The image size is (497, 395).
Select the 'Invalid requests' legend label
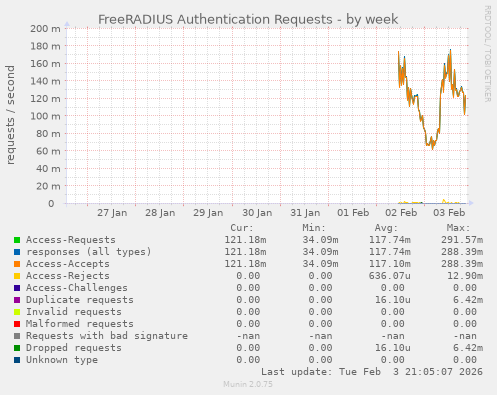click(74, 312)
